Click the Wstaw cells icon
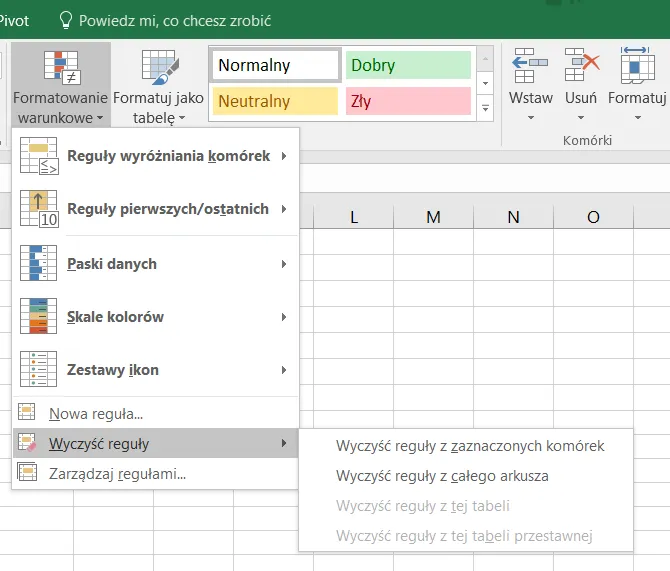 coord(530,67)
